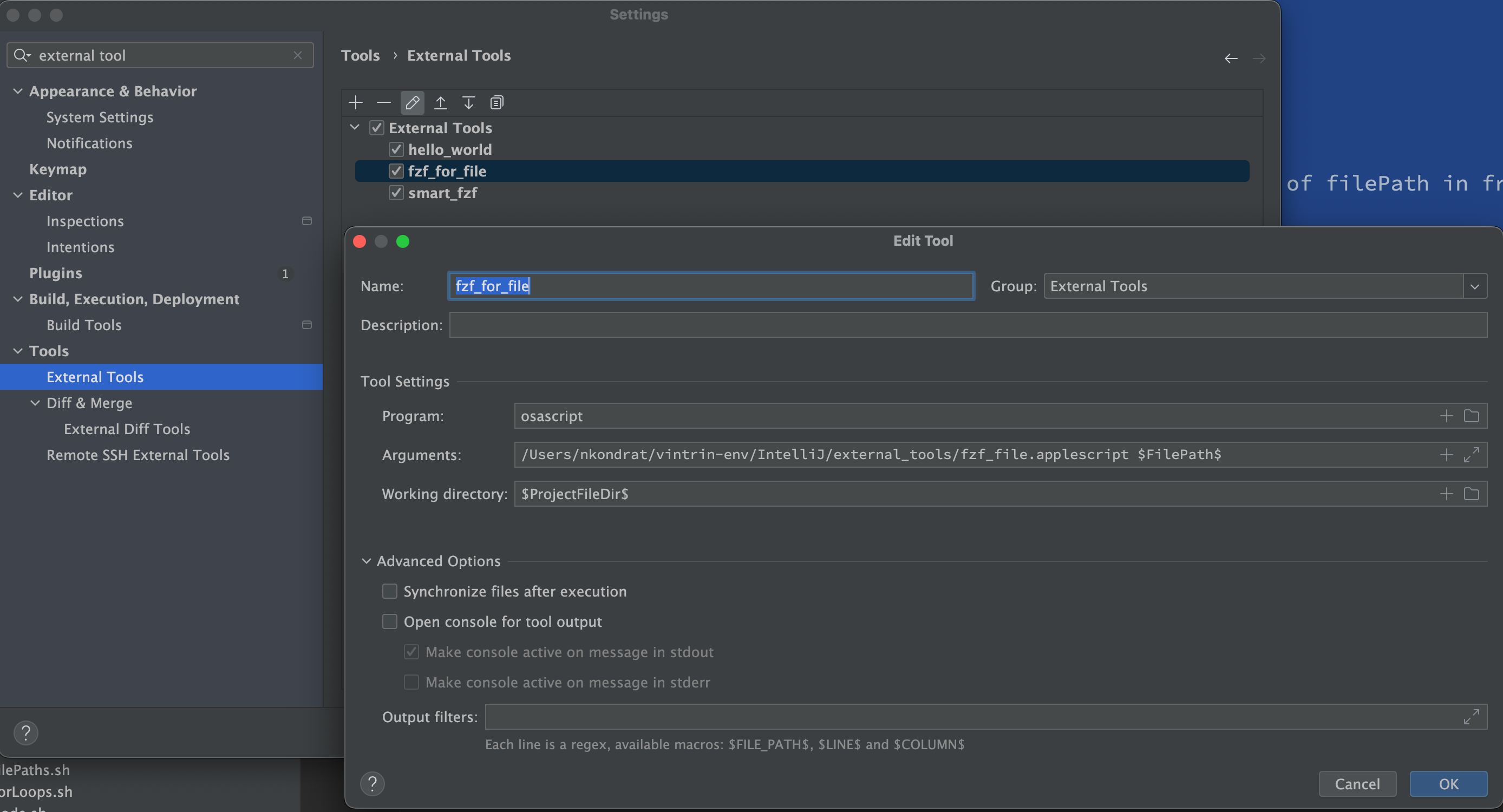Uncheck the hello_world tool checkbox

(x=396, y=149)
